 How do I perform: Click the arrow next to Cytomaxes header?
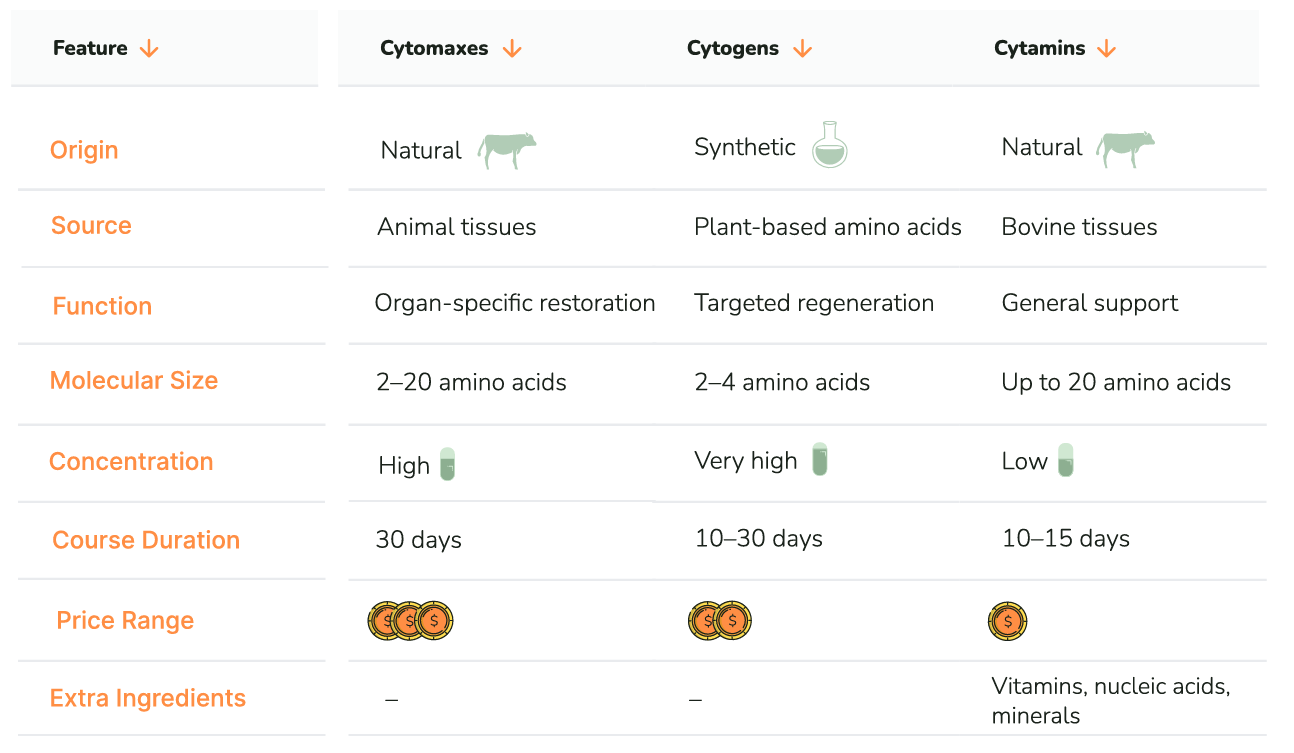point(512,49)
